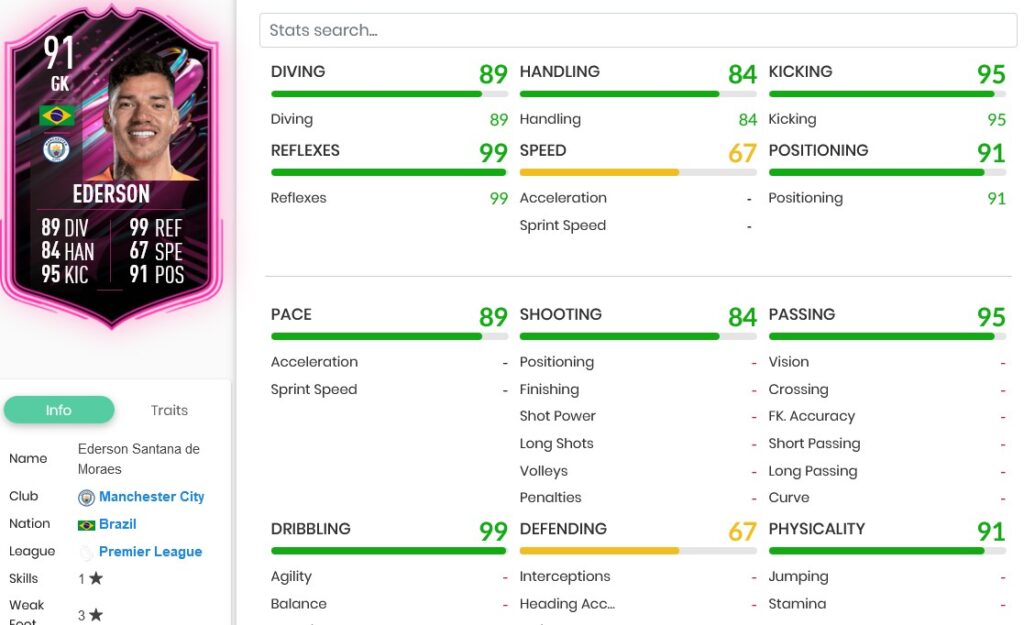Follow the Premier League link

click(150, 551)
